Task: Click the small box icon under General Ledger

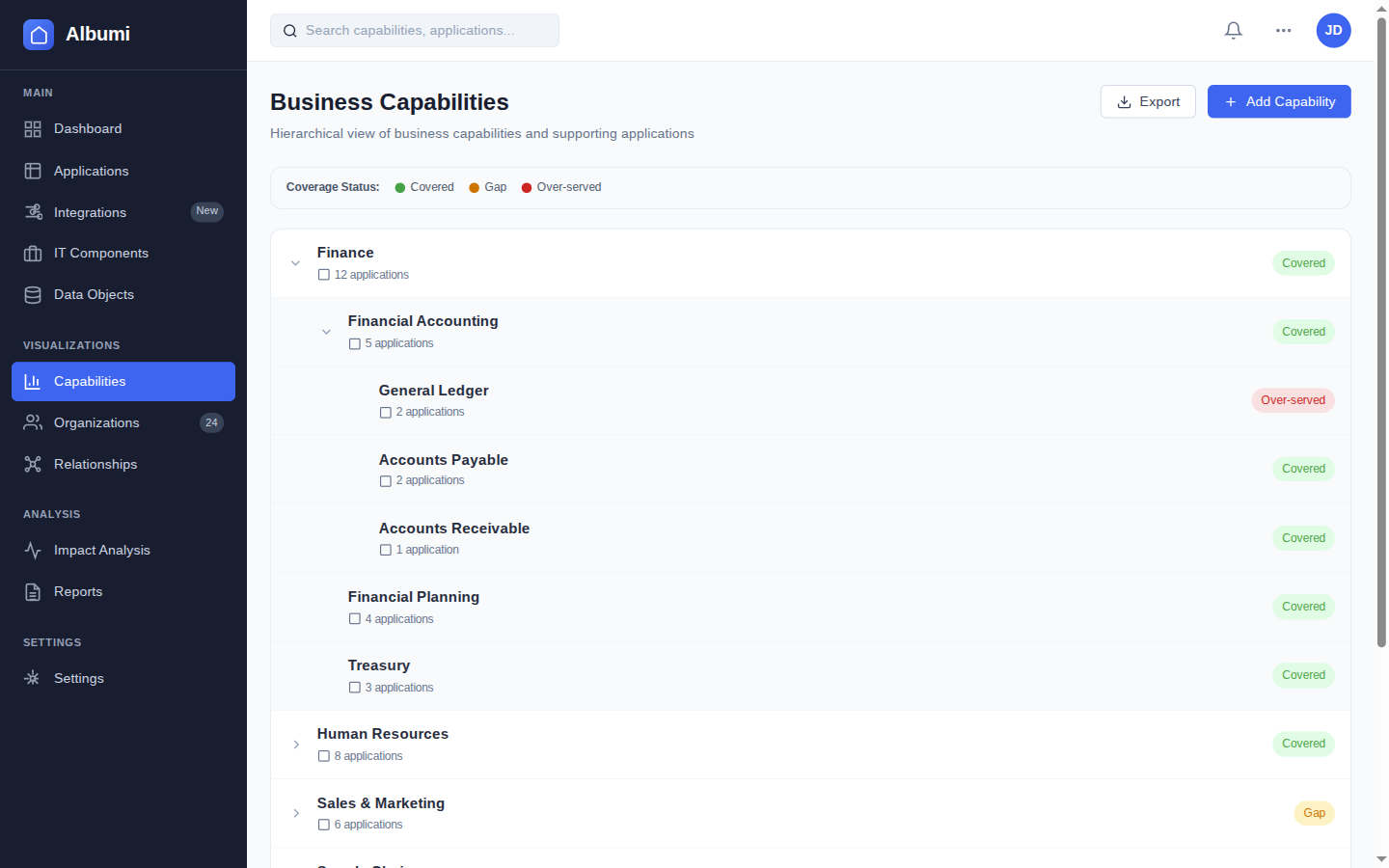Action: tap(386, 413)
